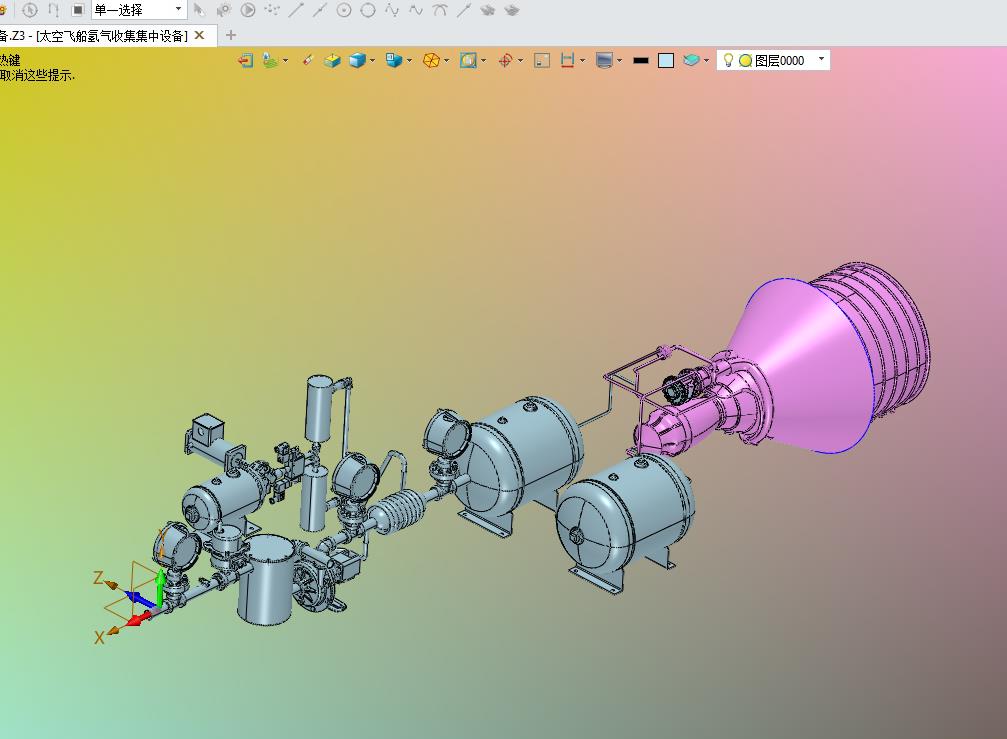Add a new tab with the plus button

pos(231,35)
